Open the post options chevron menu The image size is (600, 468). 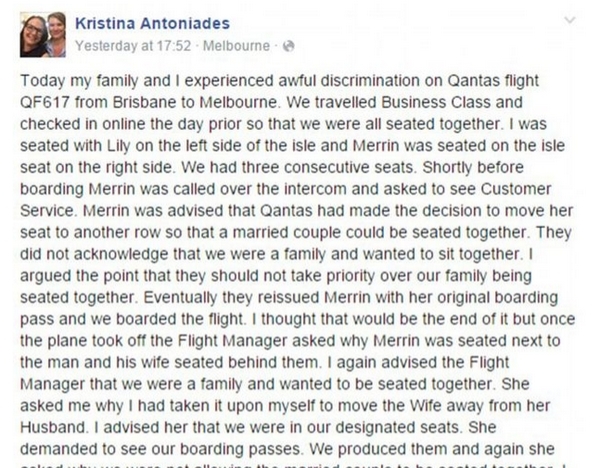[570, 20]
